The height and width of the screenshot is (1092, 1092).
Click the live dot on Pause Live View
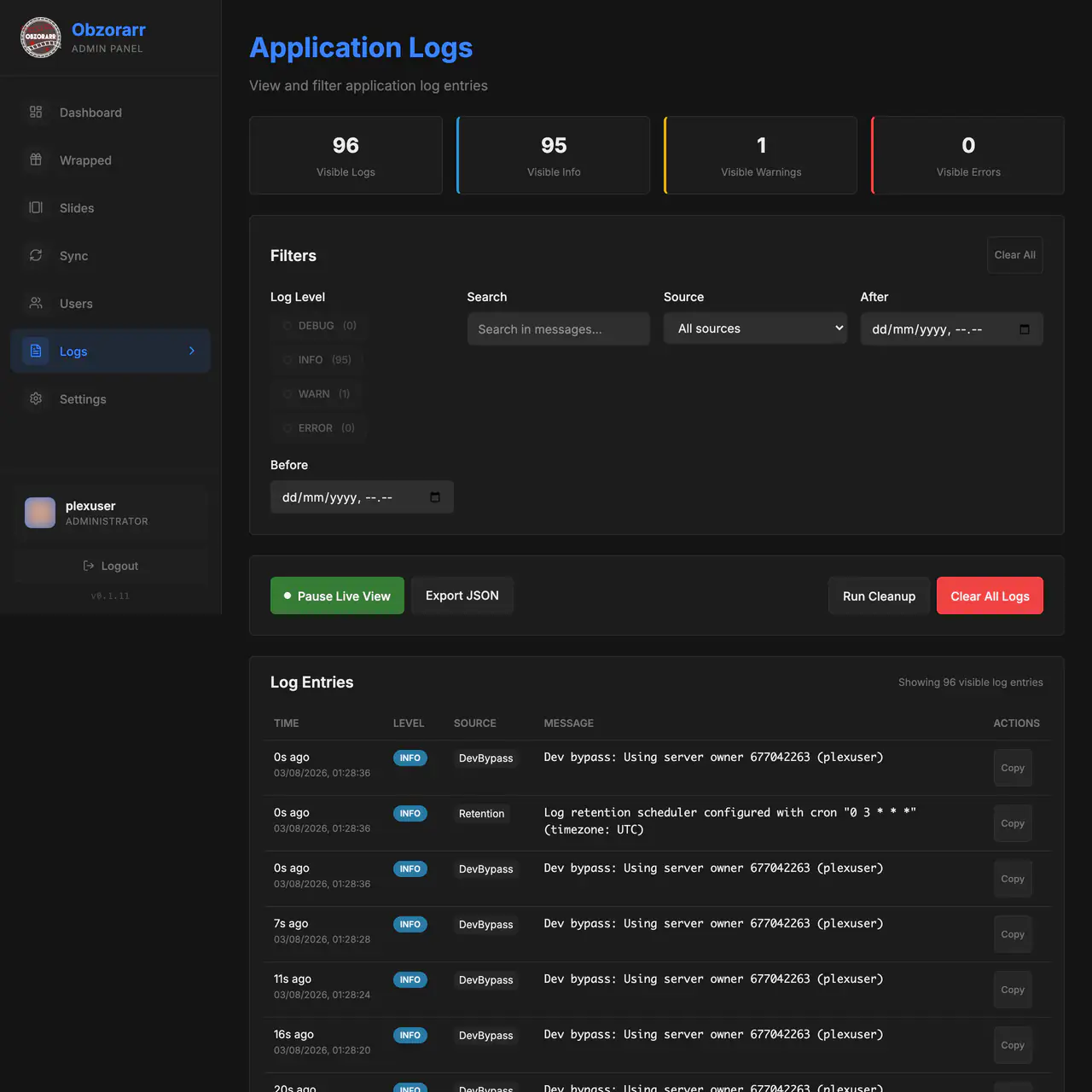(288, 595)
